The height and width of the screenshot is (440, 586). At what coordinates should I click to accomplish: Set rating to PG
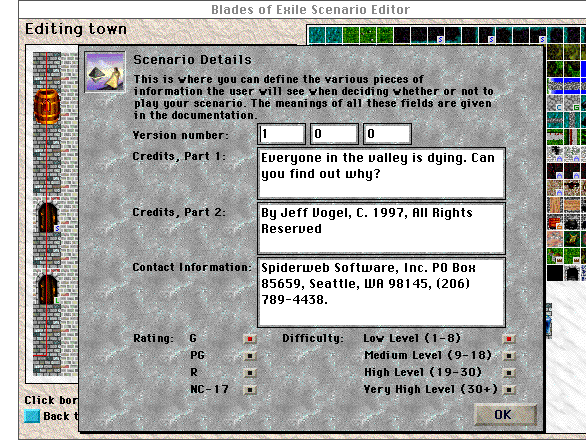point(250,356)
